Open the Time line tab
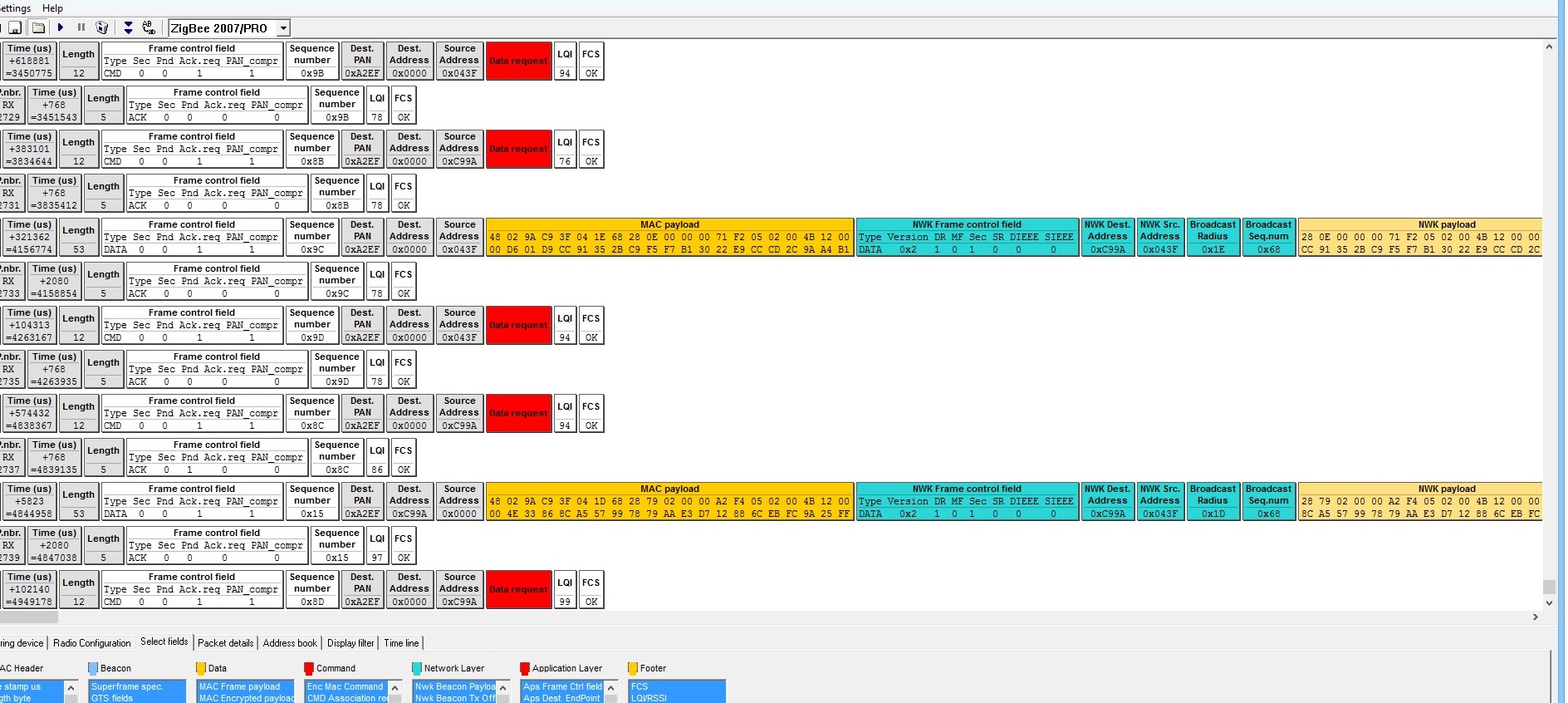 pyautogui.click(x=401, y=643)
